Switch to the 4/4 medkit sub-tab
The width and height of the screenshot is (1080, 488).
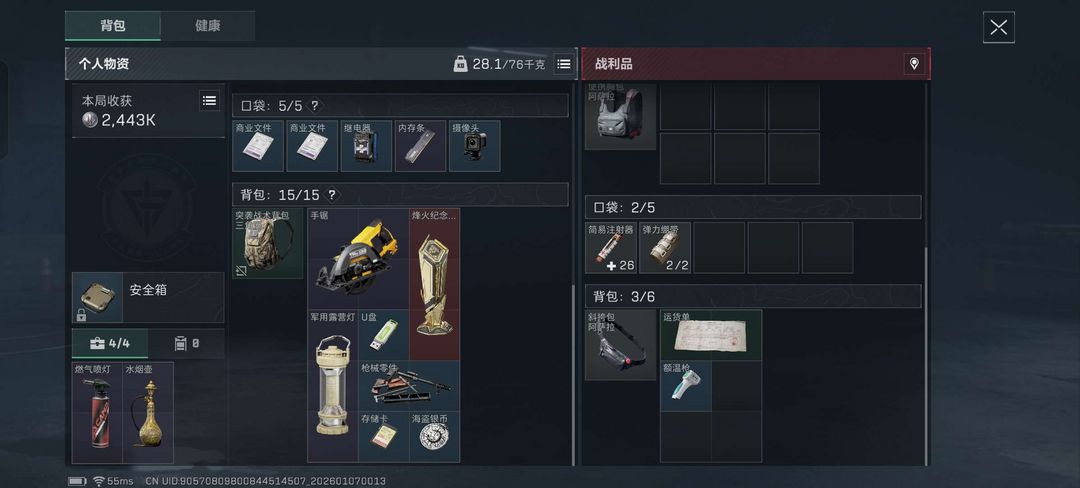click(x=110, y=343)
